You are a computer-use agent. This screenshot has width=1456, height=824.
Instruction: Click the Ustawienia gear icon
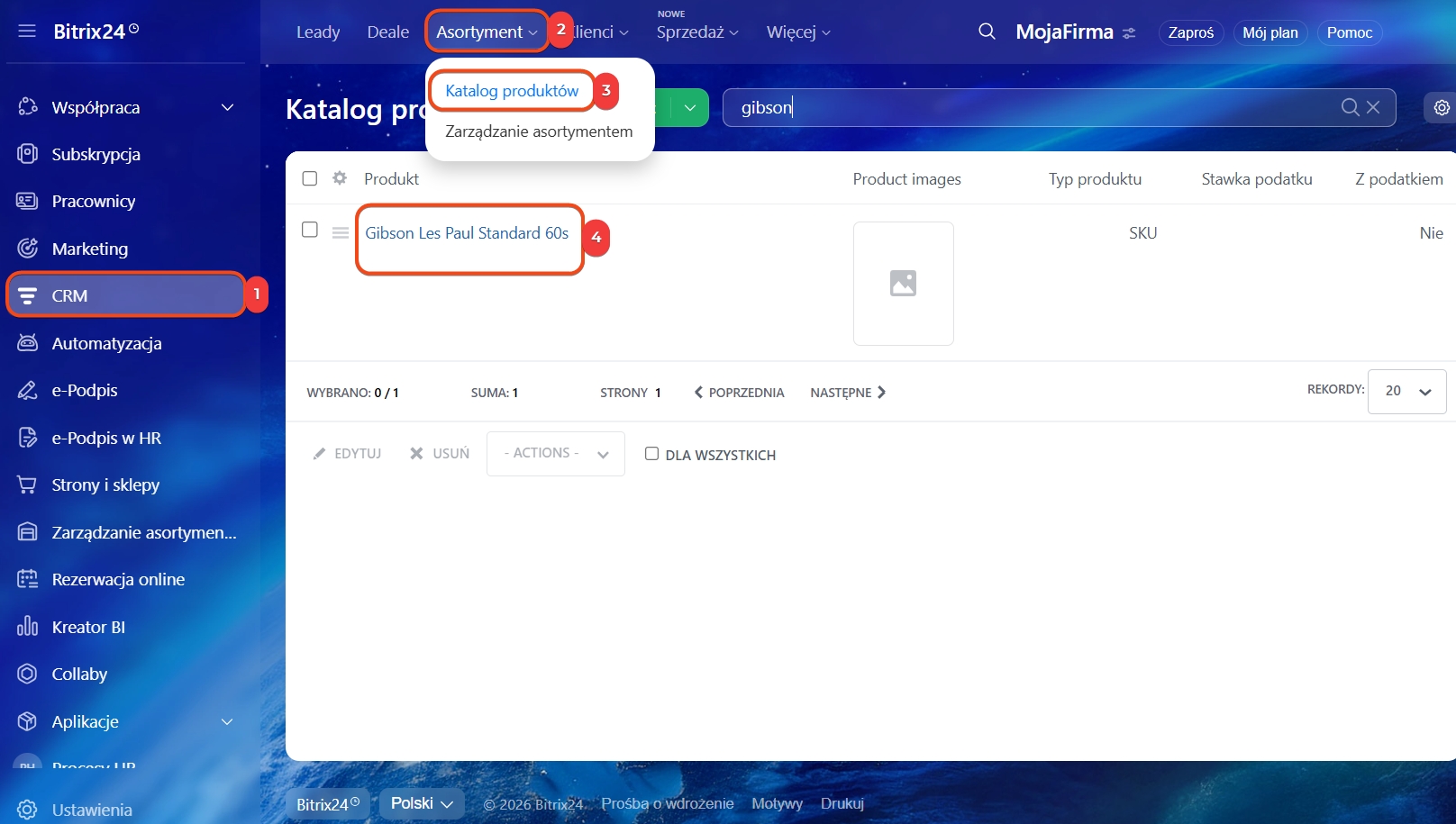point(28,810)
